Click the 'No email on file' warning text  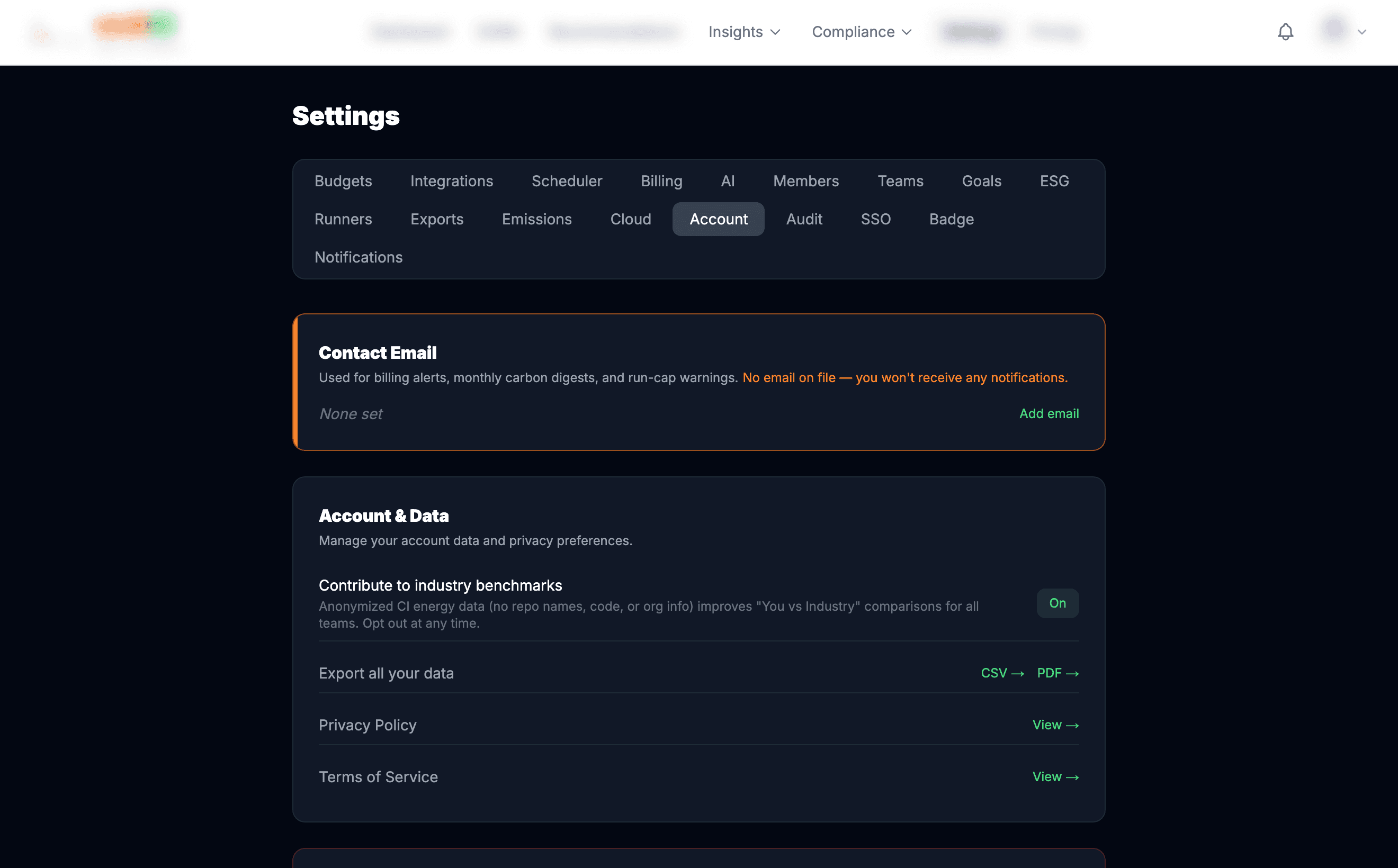pyautogui.click(x=904, y=378)
